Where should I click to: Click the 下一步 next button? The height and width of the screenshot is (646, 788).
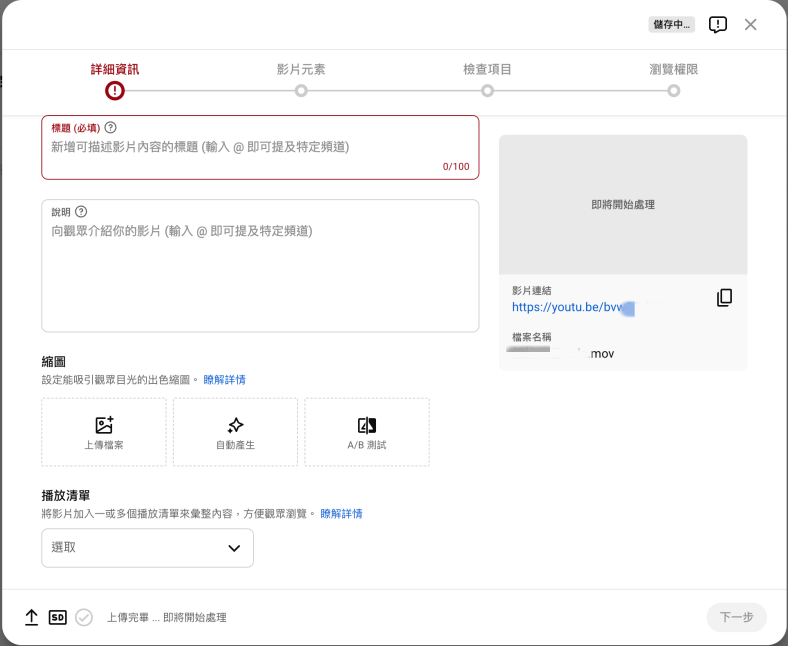tap(736, 617)
